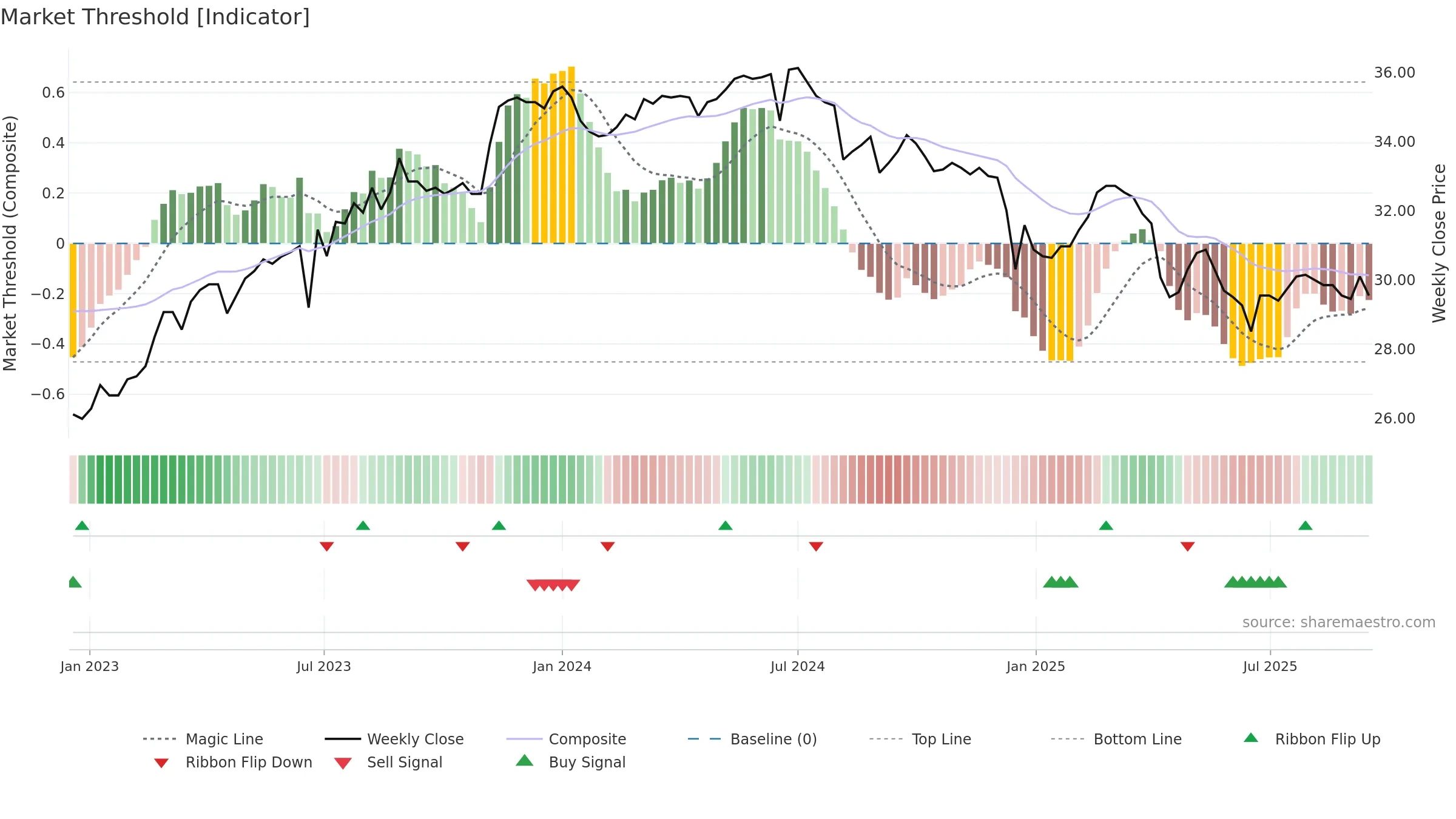Click the ribbon flip down triangle in Apr 2025
1456x819 pixels.
pos(1188,547)
